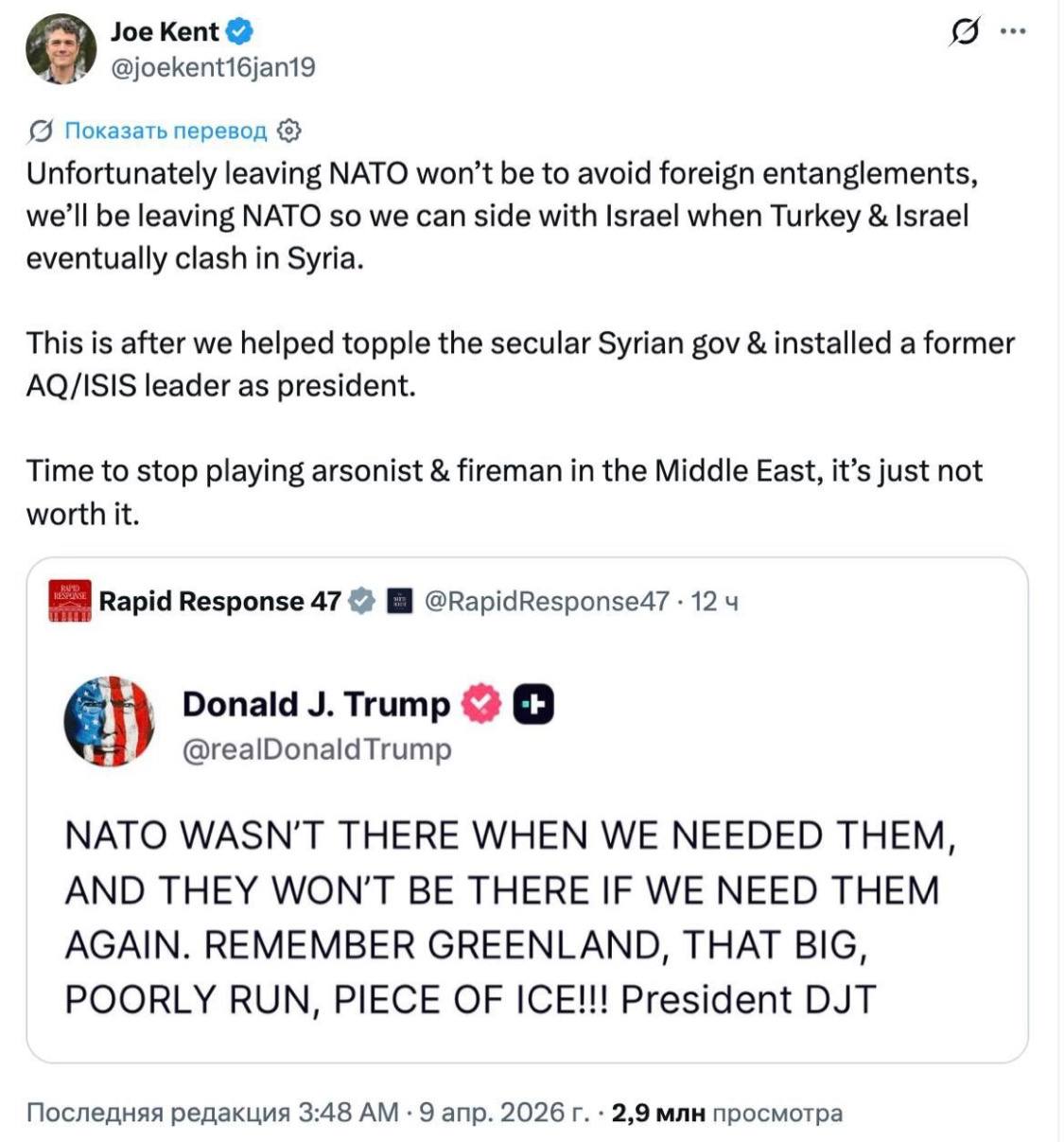Open the quoted NATO post text
Viewport: 1064px width, 1142px height.
pyautogui.click(x=511, y=917)
